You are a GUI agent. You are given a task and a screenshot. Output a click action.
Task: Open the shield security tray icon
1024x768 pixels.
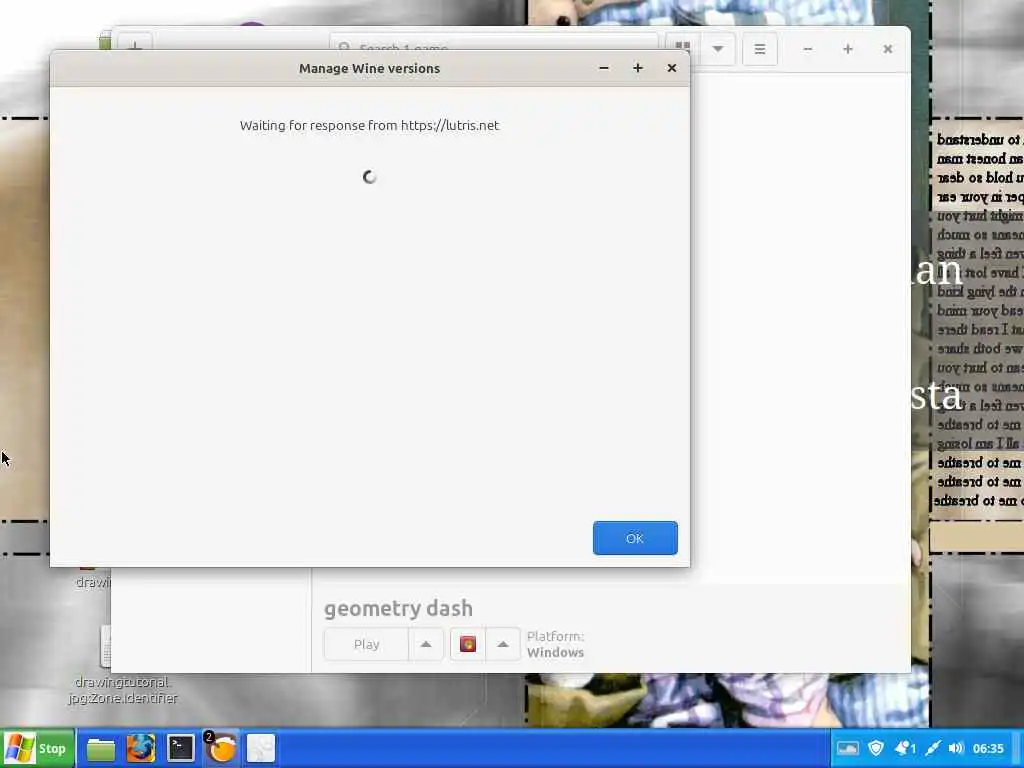(876, 748)
